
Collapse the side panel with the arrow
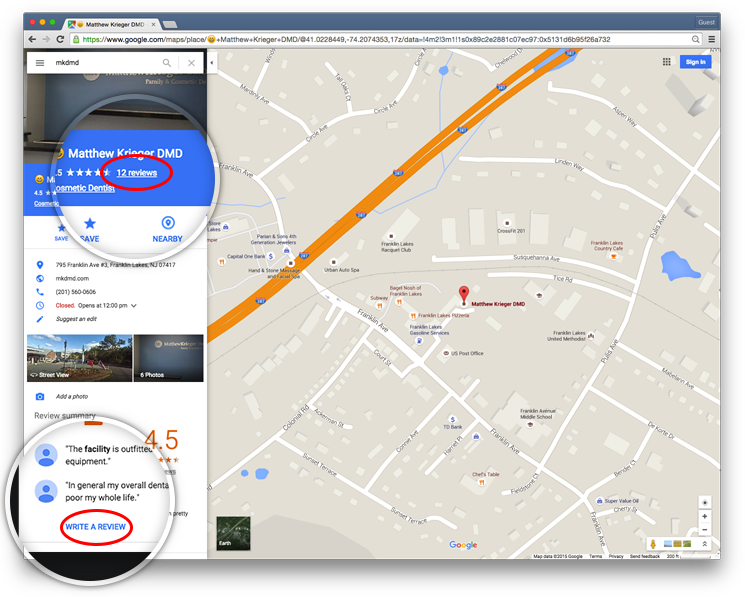pyautogui.click(x=211, y=63)
